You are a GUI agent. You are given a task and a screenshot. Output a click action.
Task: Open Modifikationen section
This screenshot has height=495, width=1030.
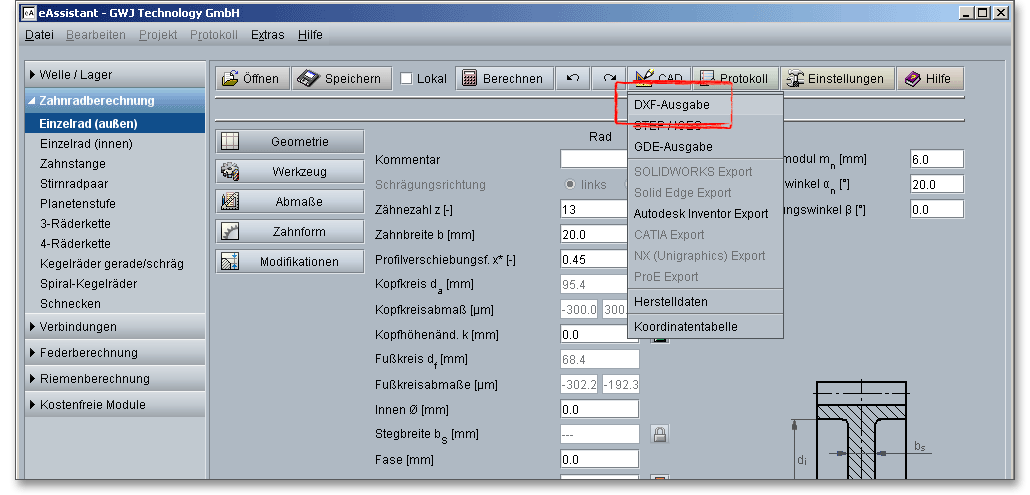tap(289, 262)
